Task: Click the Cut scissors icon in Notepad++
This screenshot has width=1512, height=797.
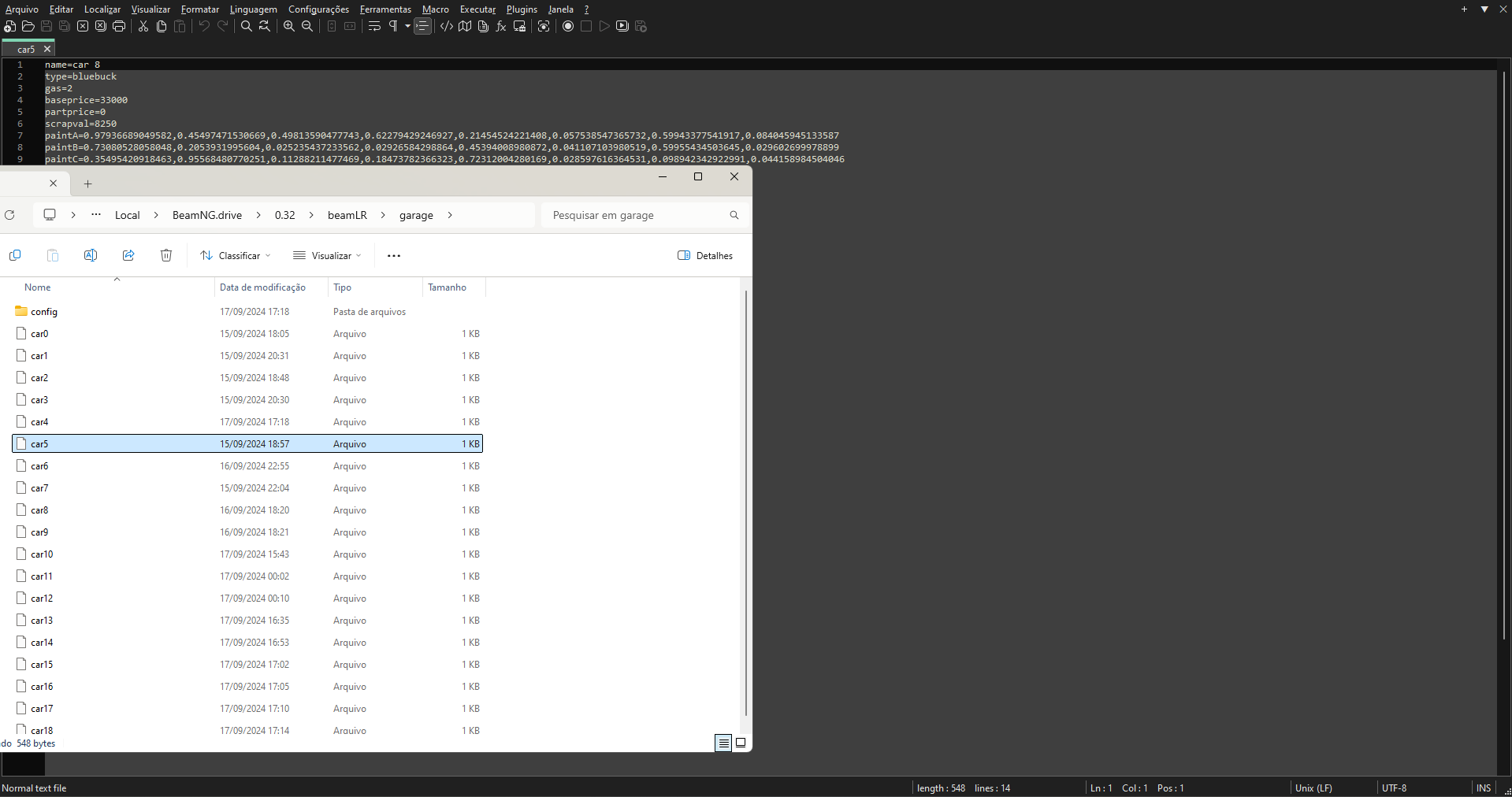Action: (143, 26)
